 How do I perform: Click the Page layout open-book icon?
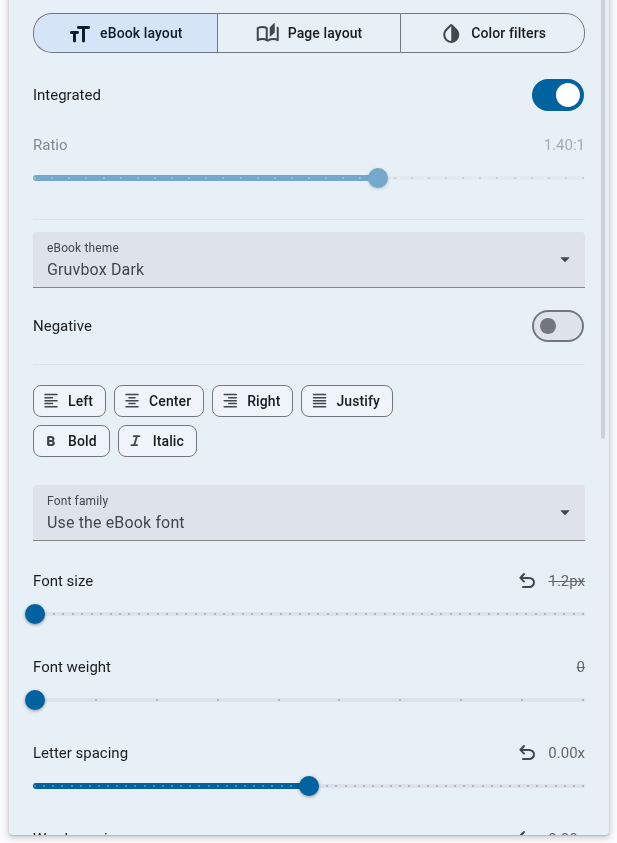coord(267,33)
